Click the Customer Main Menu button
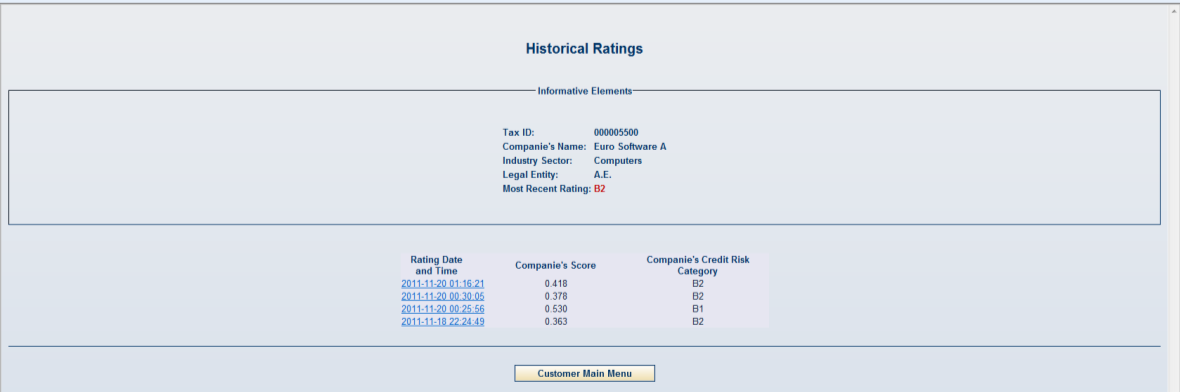Viewport: 1180px width, 392px height. point(584,374)
